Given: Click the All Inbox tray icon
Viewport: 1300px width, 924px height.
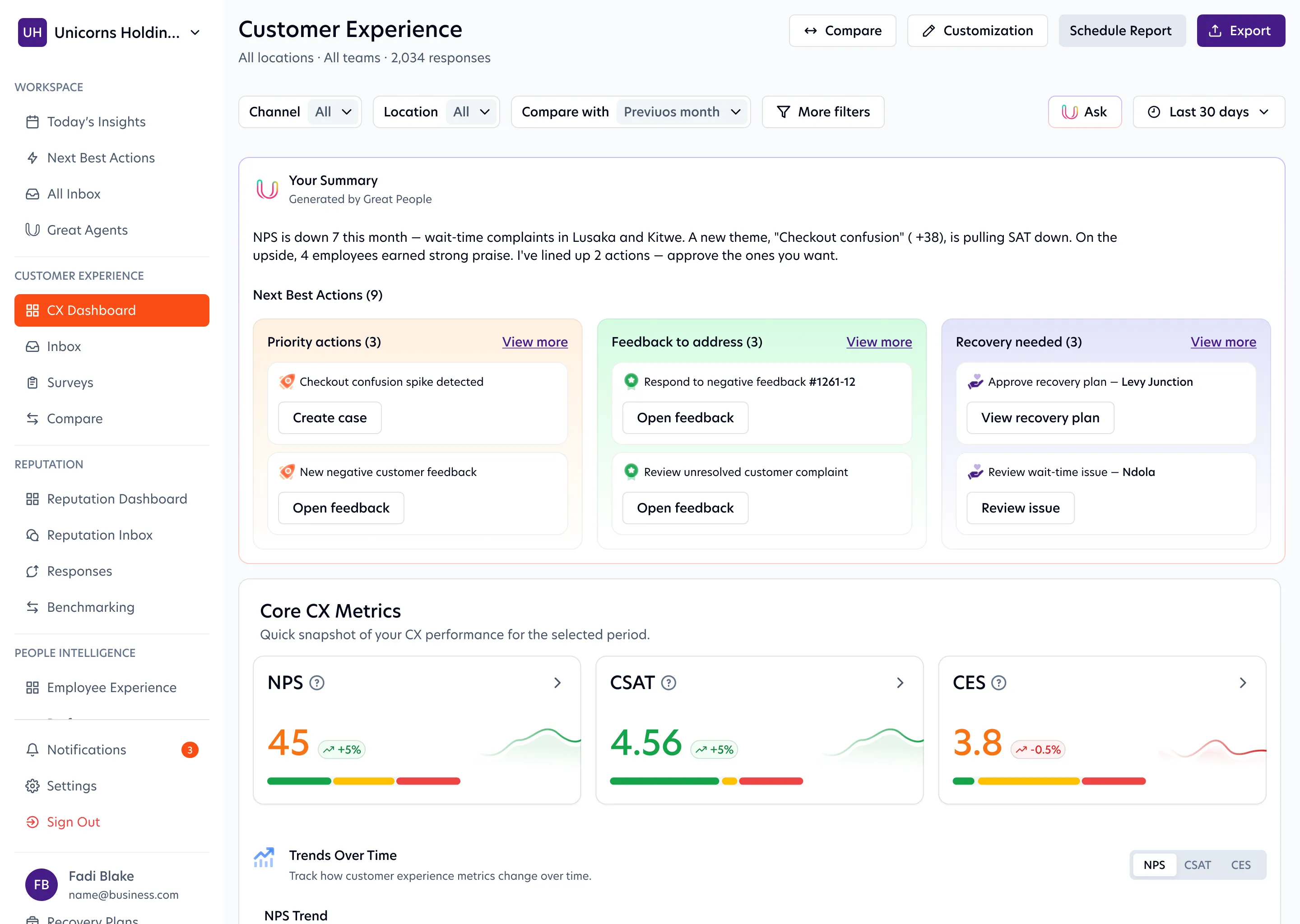Looking at the screenshot, I should coord(32,194).
